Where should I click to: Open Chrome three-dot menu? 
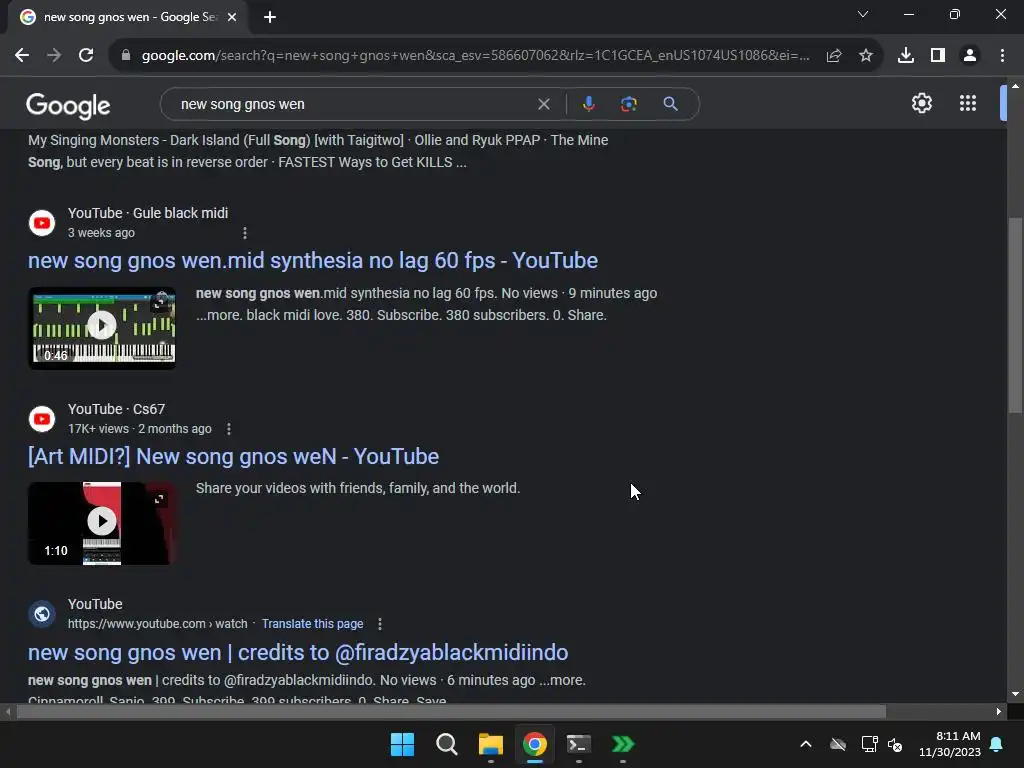(1002, 56)
